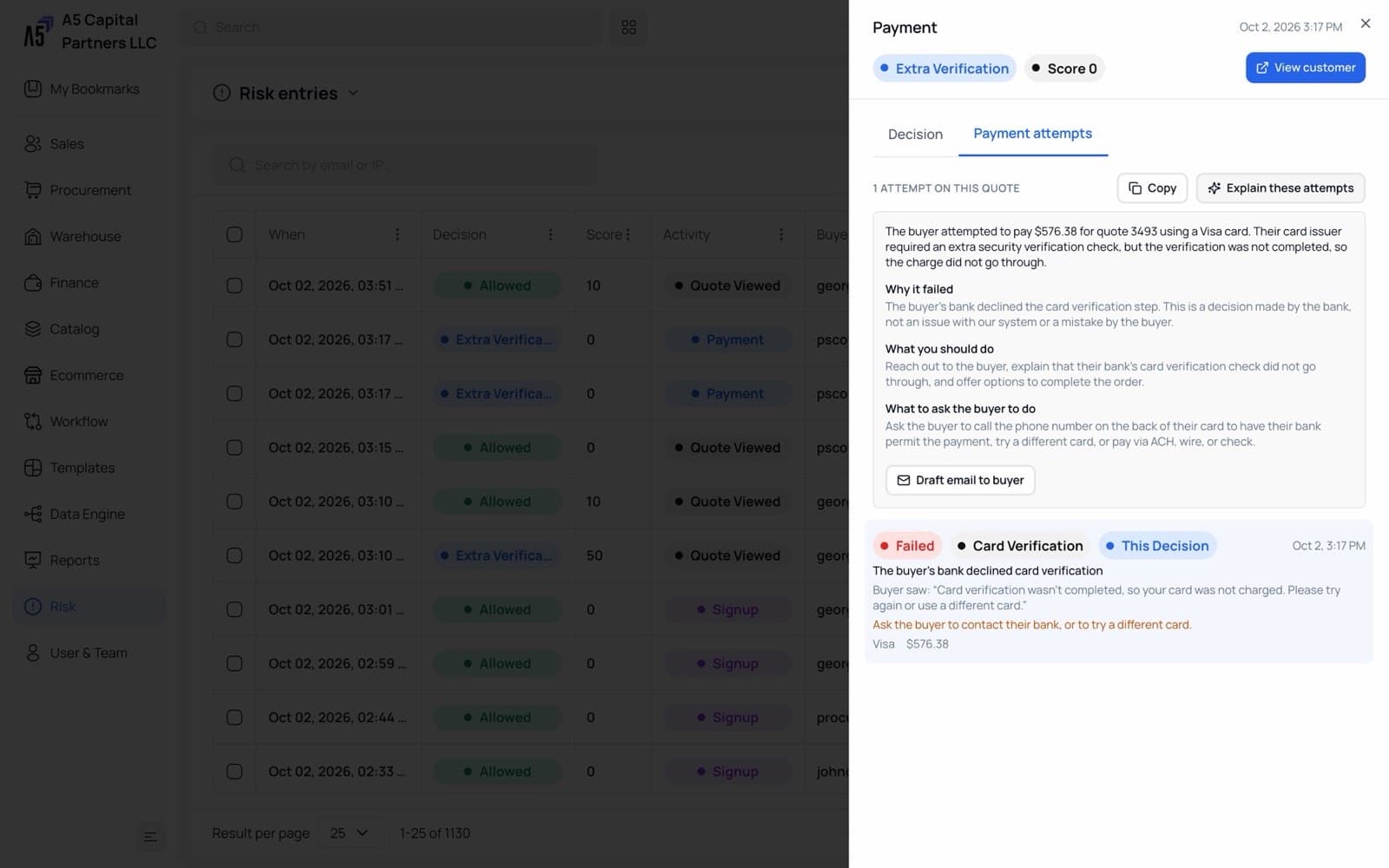Open the Risk section in sidebar
The width and height of the screenshot is (1389, 868).
(88, 607)
